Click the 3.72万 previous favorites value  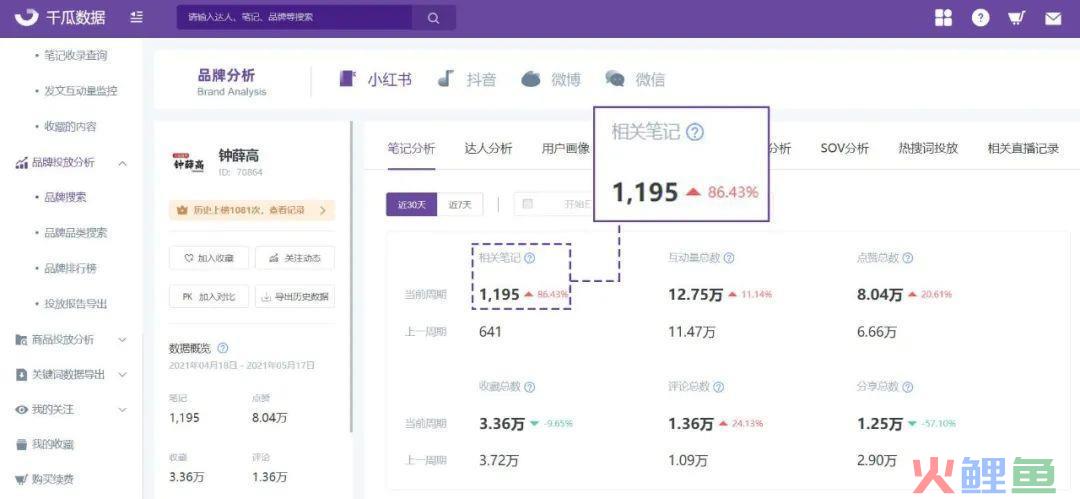499,461
